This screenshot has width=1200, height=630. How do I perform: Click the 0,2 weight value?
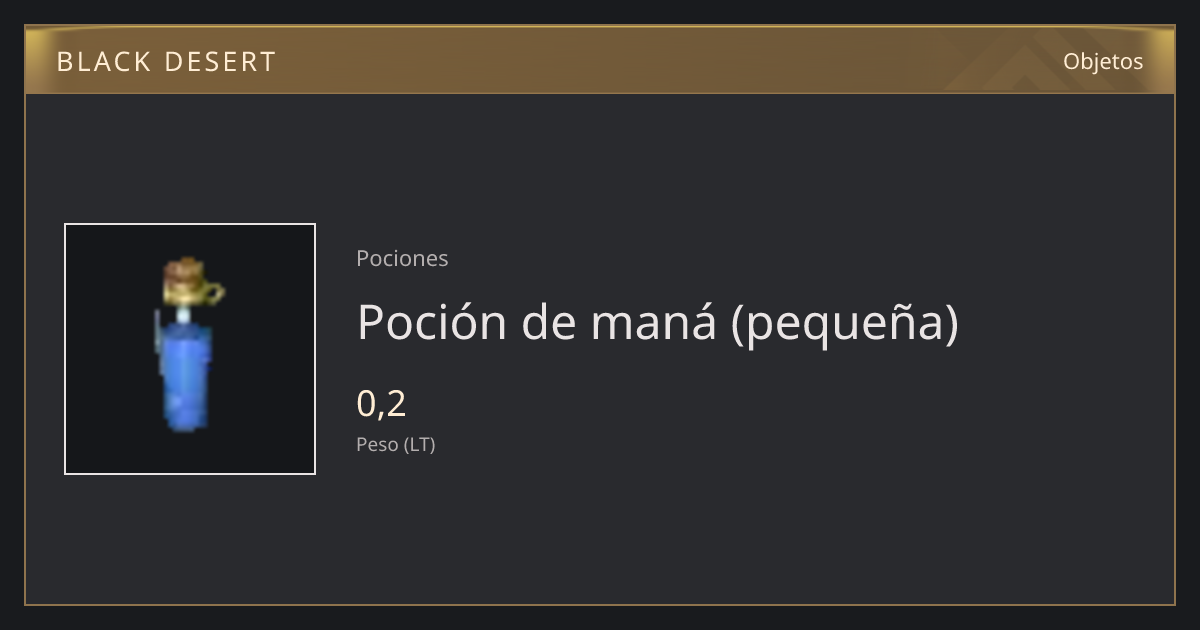click(x=382, y=404)
